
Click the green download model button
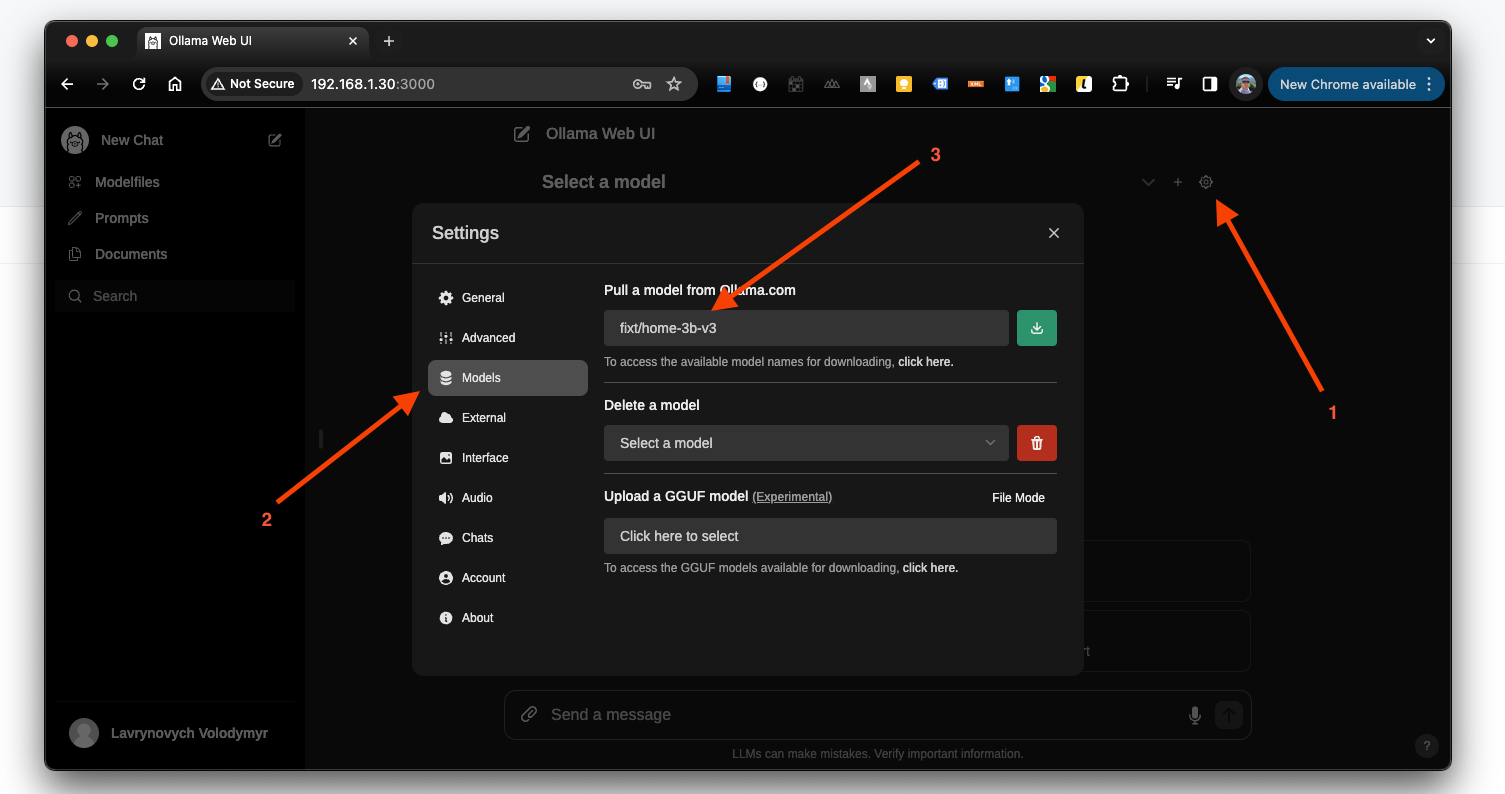tap(1036, 328)
